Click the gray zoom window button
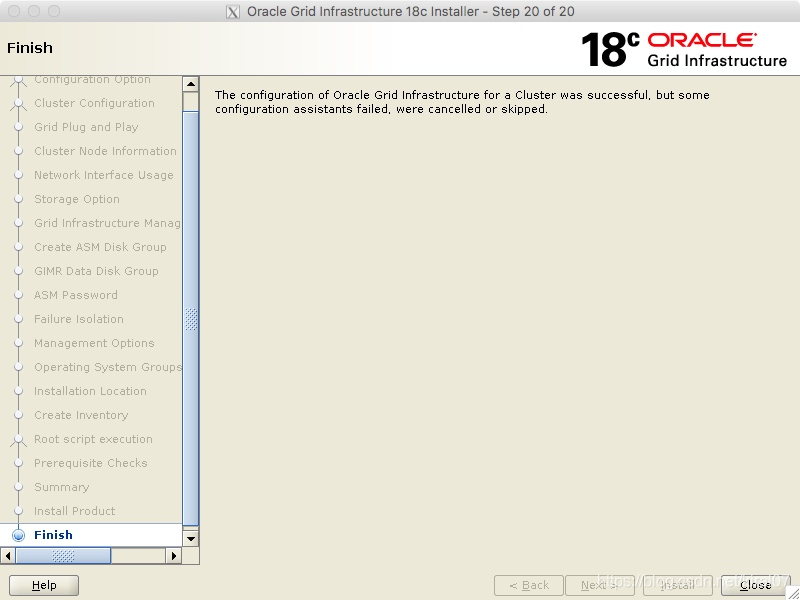 (x=54, y=11)
